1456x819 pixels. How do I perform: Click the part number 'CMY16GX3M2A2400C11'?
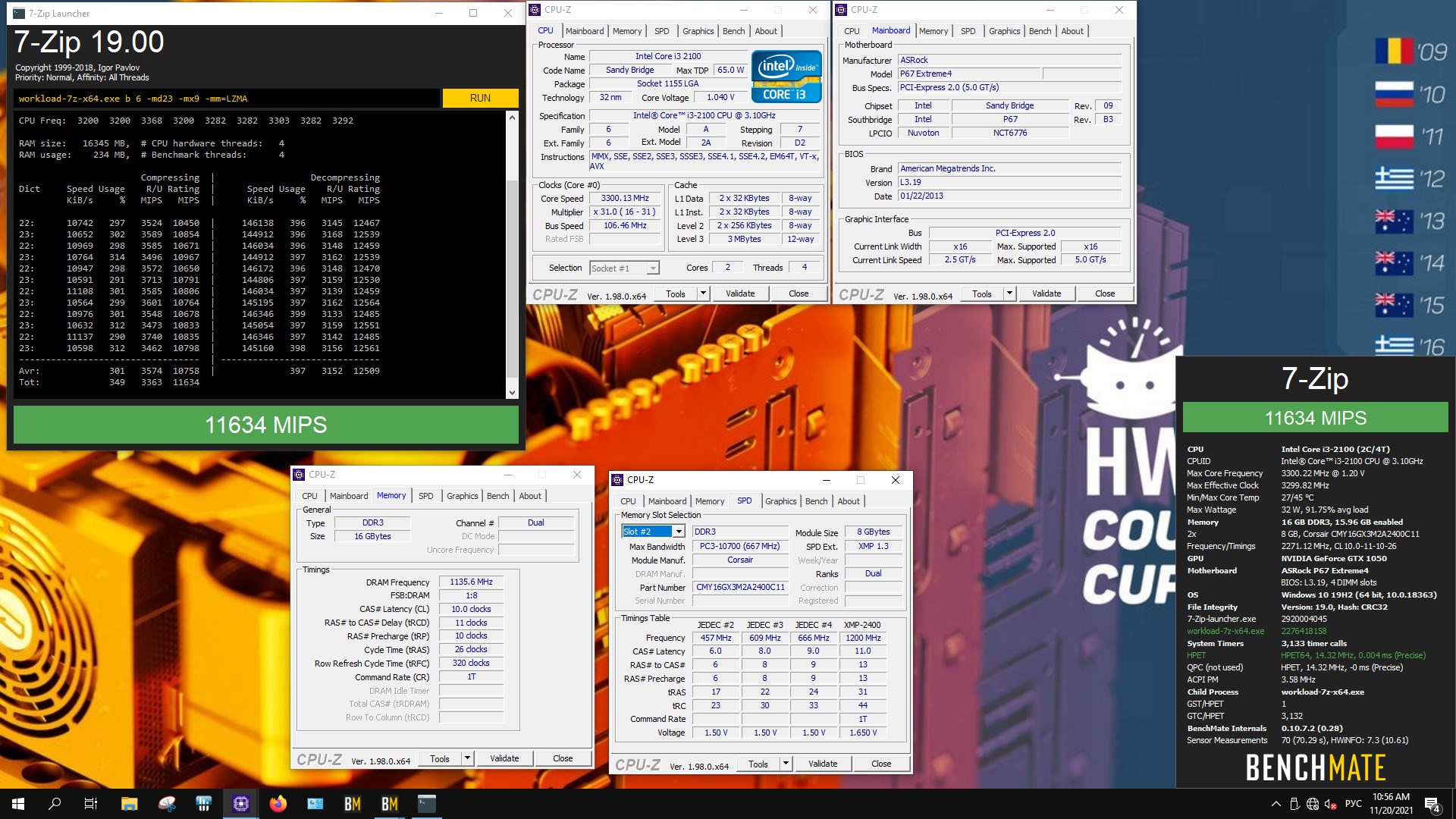(x=740, y=588)
